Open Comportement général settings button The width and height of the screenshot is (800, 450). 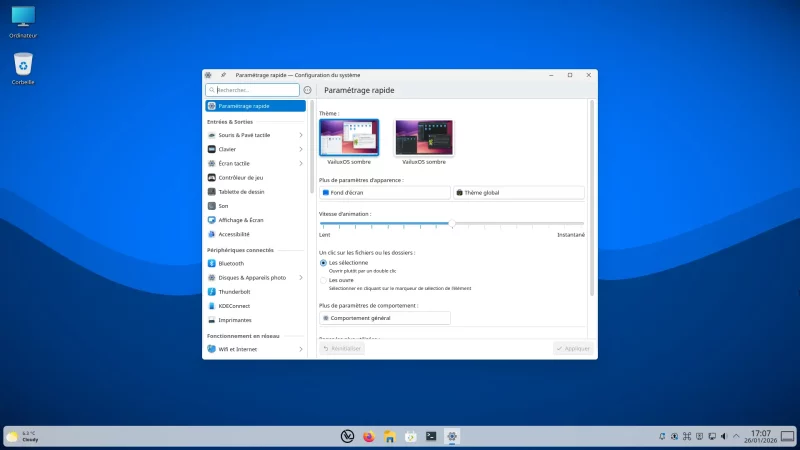(384, 318)
